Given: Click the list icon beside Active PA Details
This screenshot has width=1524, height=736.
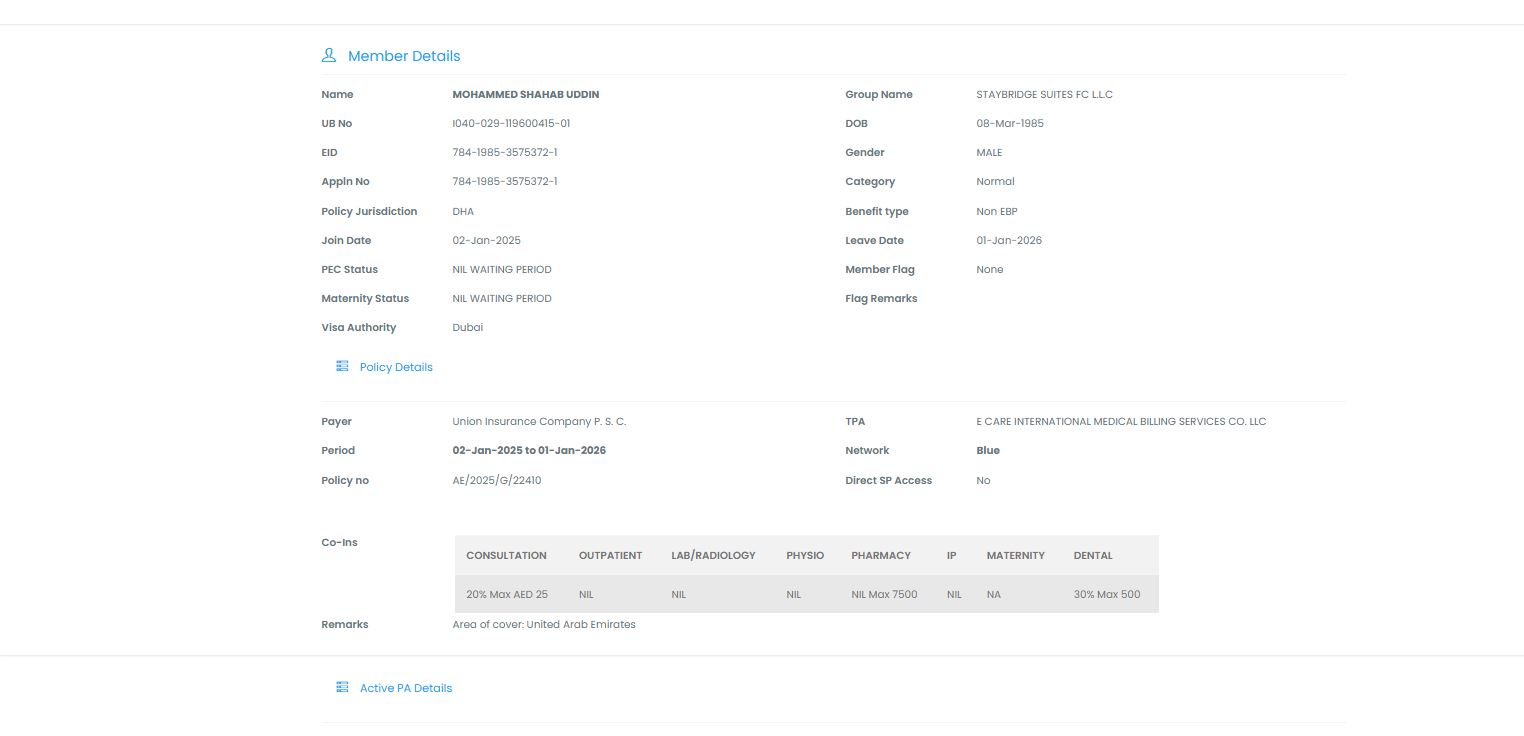Looking at the screenshot, I should point(342,687).
